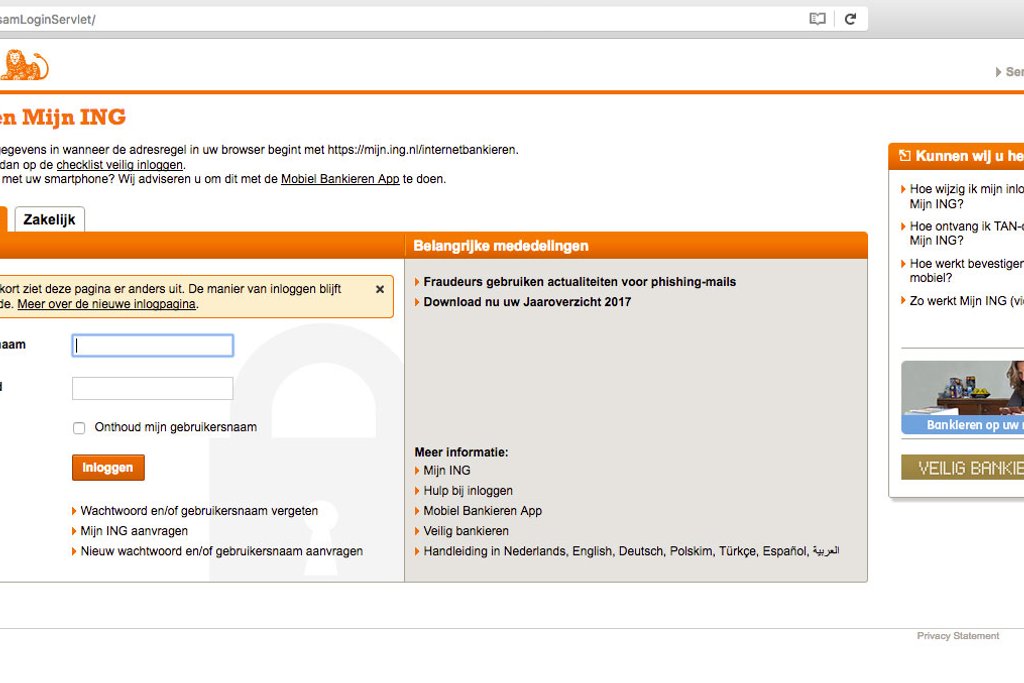The width and height of the screenshot is (1024, 683).
Task: Click the ING lion logo
Action: (x=24, y=66)
